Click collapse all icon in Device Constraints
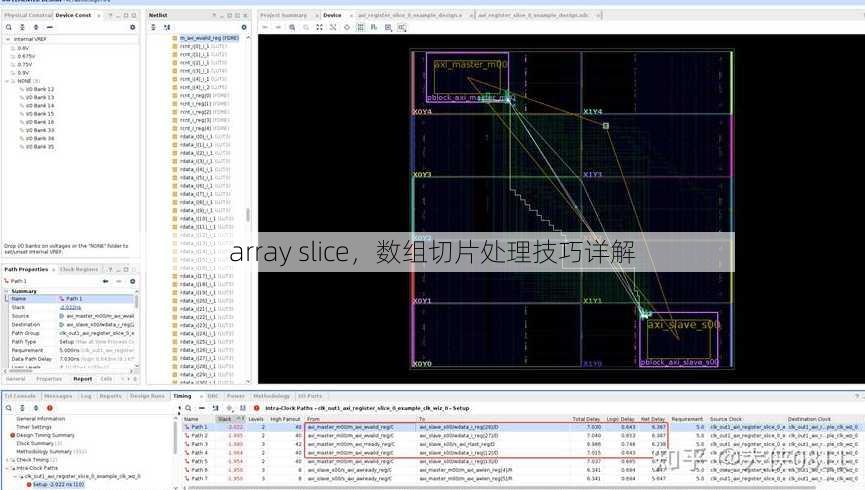 point(22,27)
